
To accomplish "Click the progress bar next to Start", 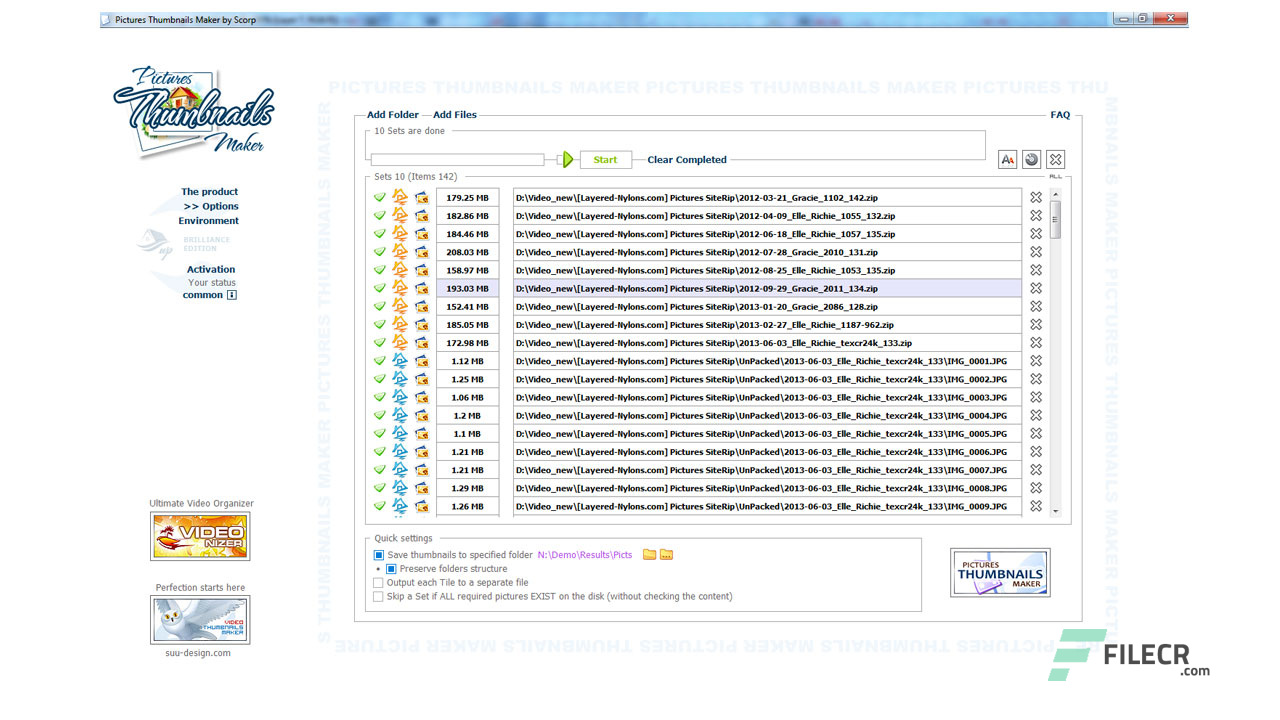I will [x=457, y=160].
